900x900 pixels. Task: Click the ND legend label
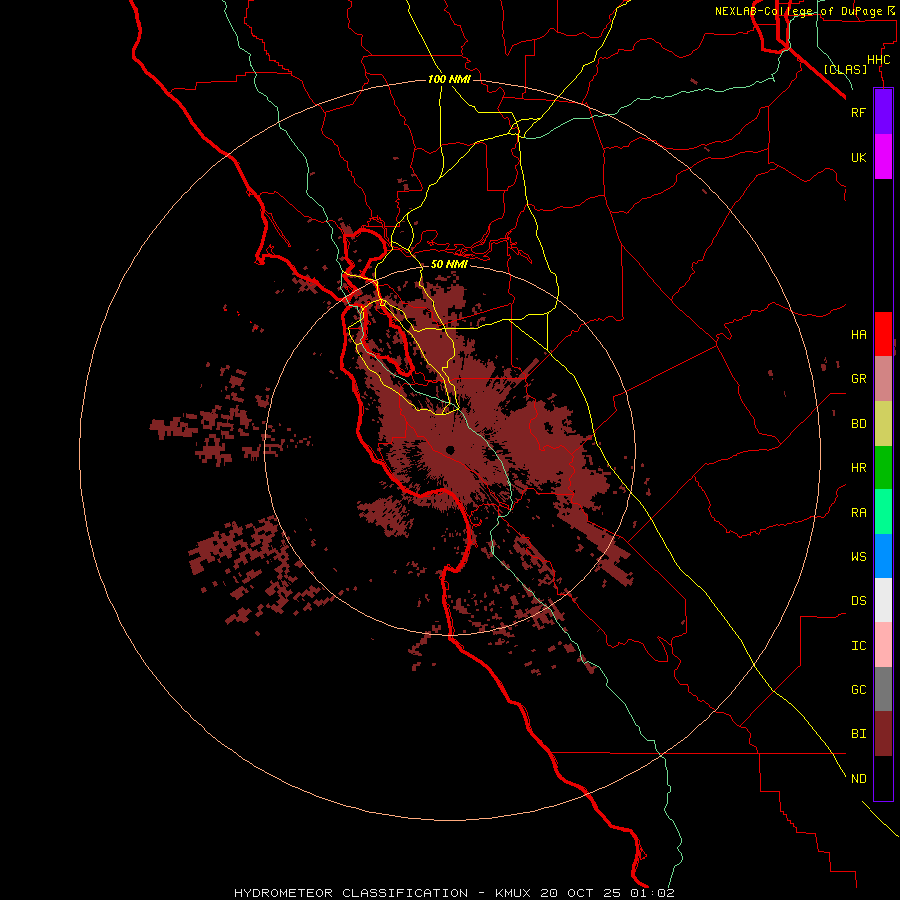click(858, 778)
